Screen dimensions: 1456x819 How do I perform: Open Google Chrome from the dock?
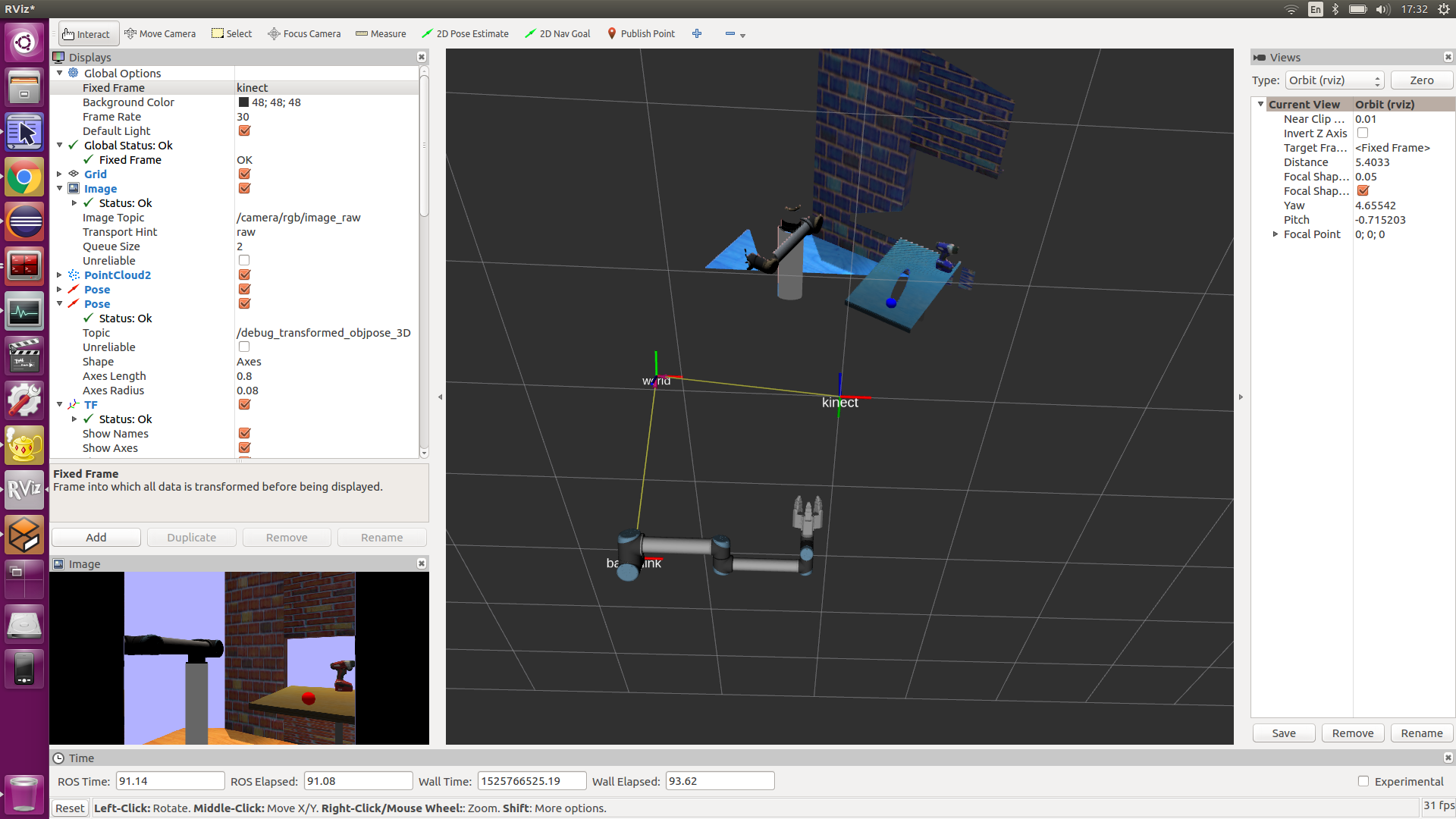click(24, 178)
